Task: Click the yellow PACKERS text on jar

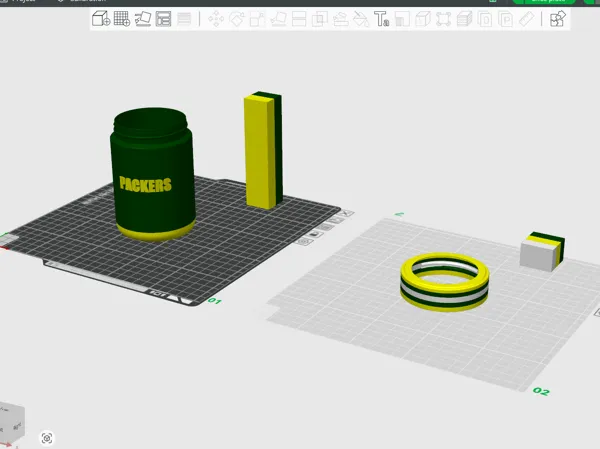Action: [145, 184]
